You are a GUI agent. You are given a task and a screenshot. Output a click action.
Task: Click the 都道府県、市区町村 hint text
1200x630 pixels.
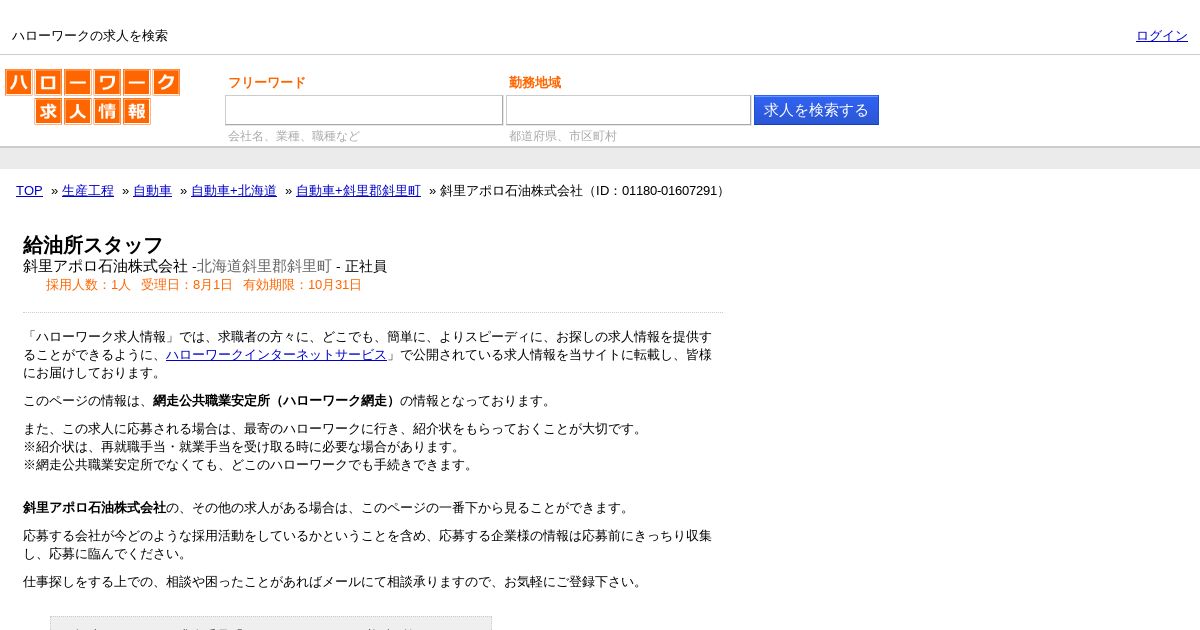563,136
